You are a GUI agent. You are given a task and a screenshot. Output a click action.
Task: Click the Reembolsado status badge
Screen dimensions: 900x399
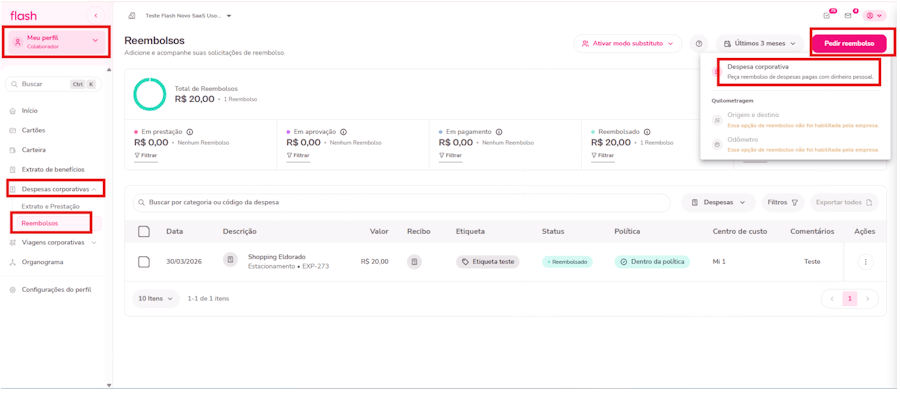(567, 262)
